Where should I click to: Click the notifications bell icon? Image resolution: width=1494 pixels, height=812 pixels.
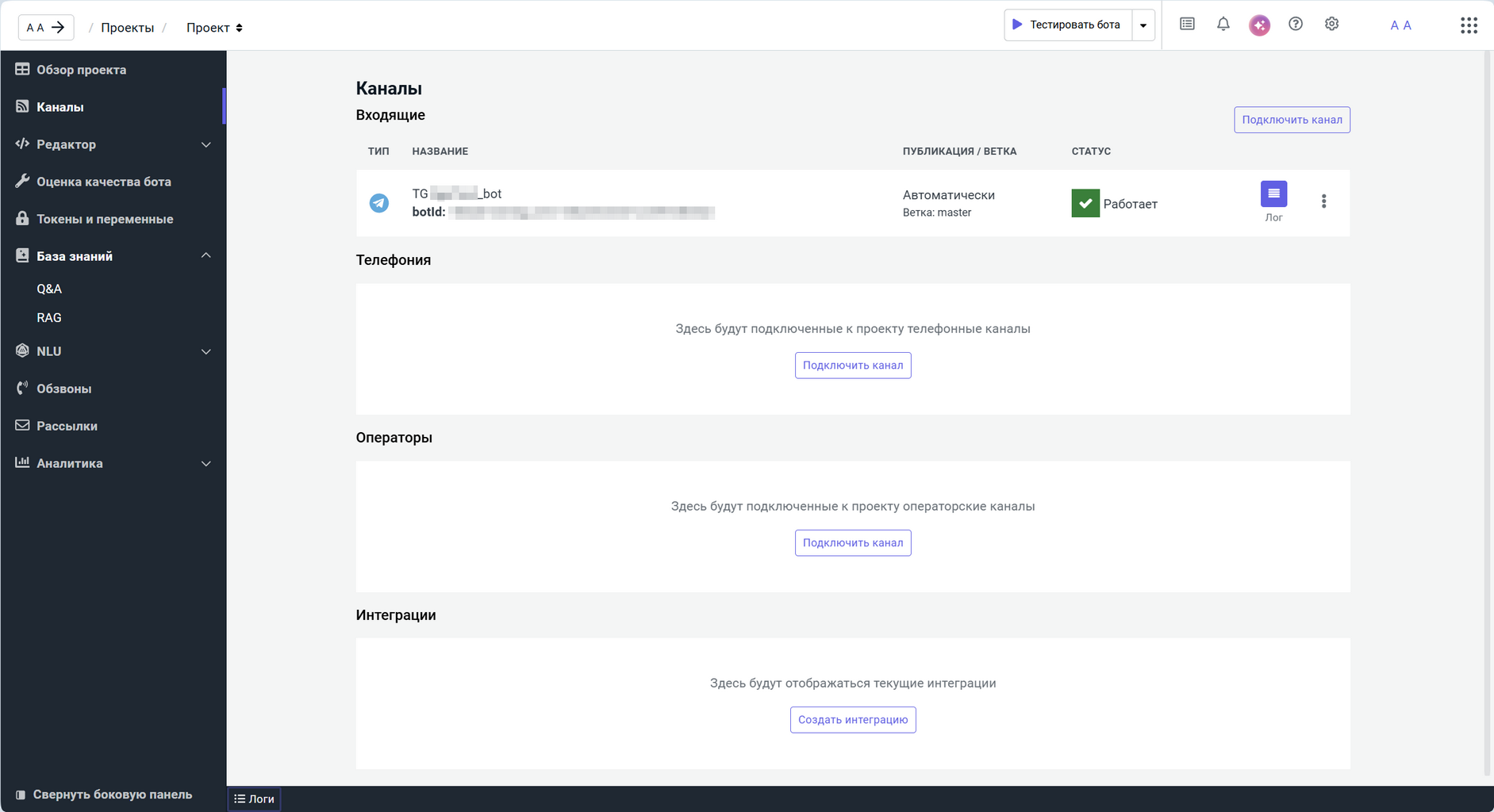pos(1223,25)
